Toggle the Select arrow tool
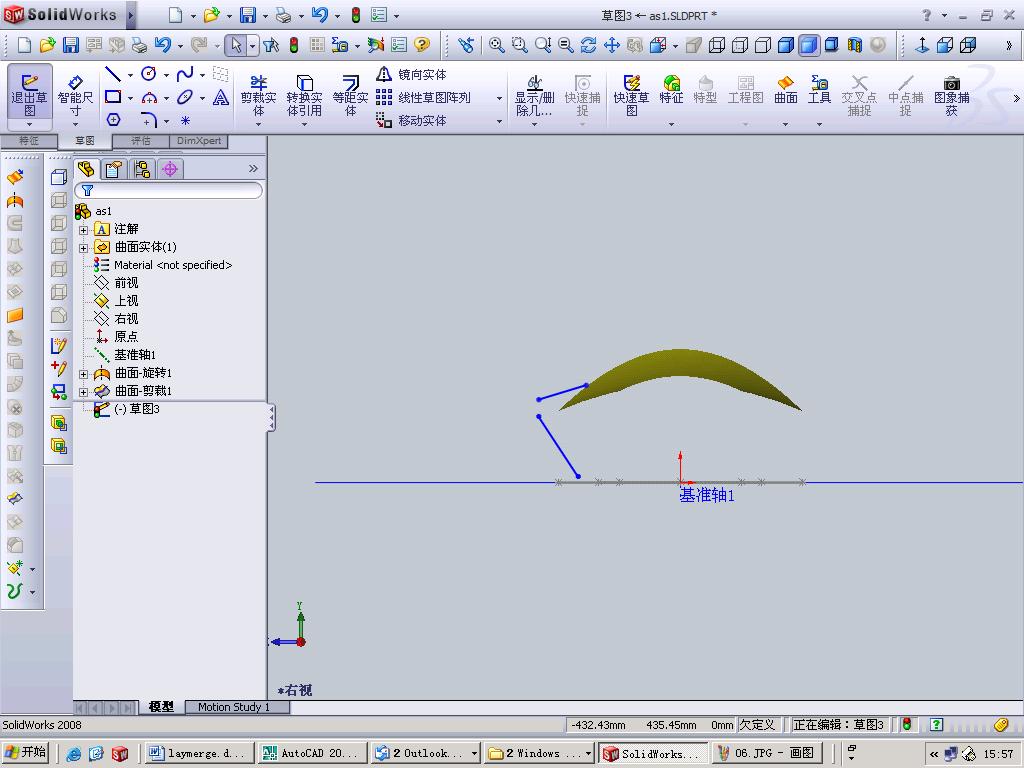 click(236, 44)
